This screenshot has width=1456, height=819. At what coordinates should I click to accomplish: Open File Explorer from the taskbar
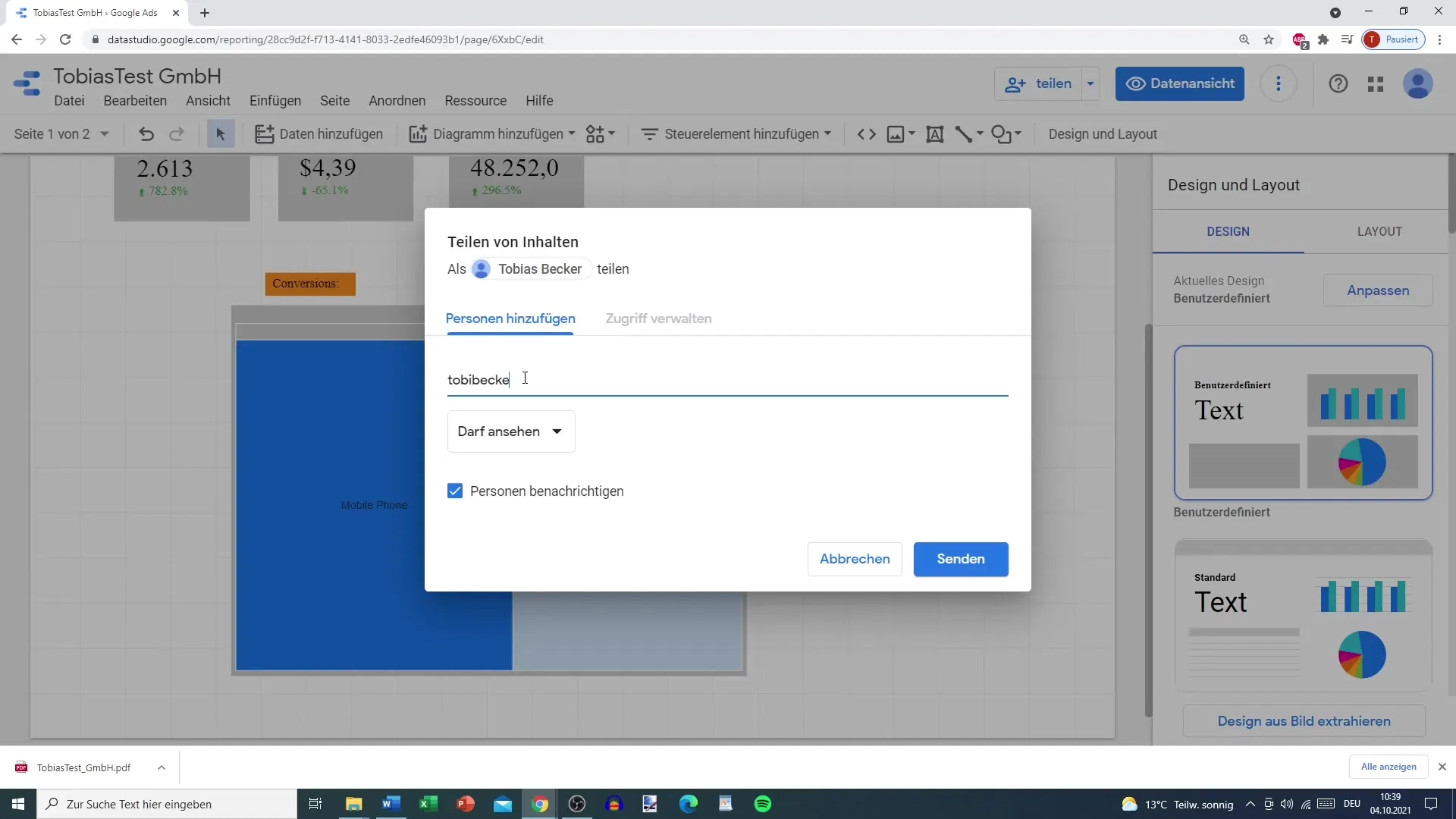(354, 804)
